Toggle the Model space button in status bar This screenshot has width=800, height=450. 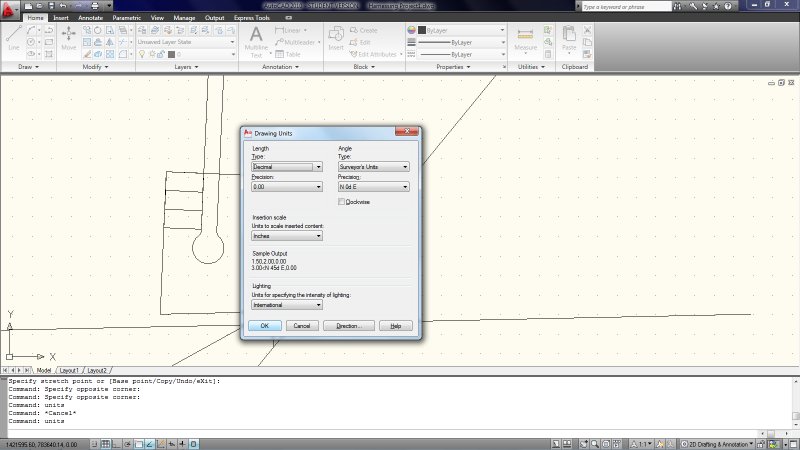click(x=556, y=444)
